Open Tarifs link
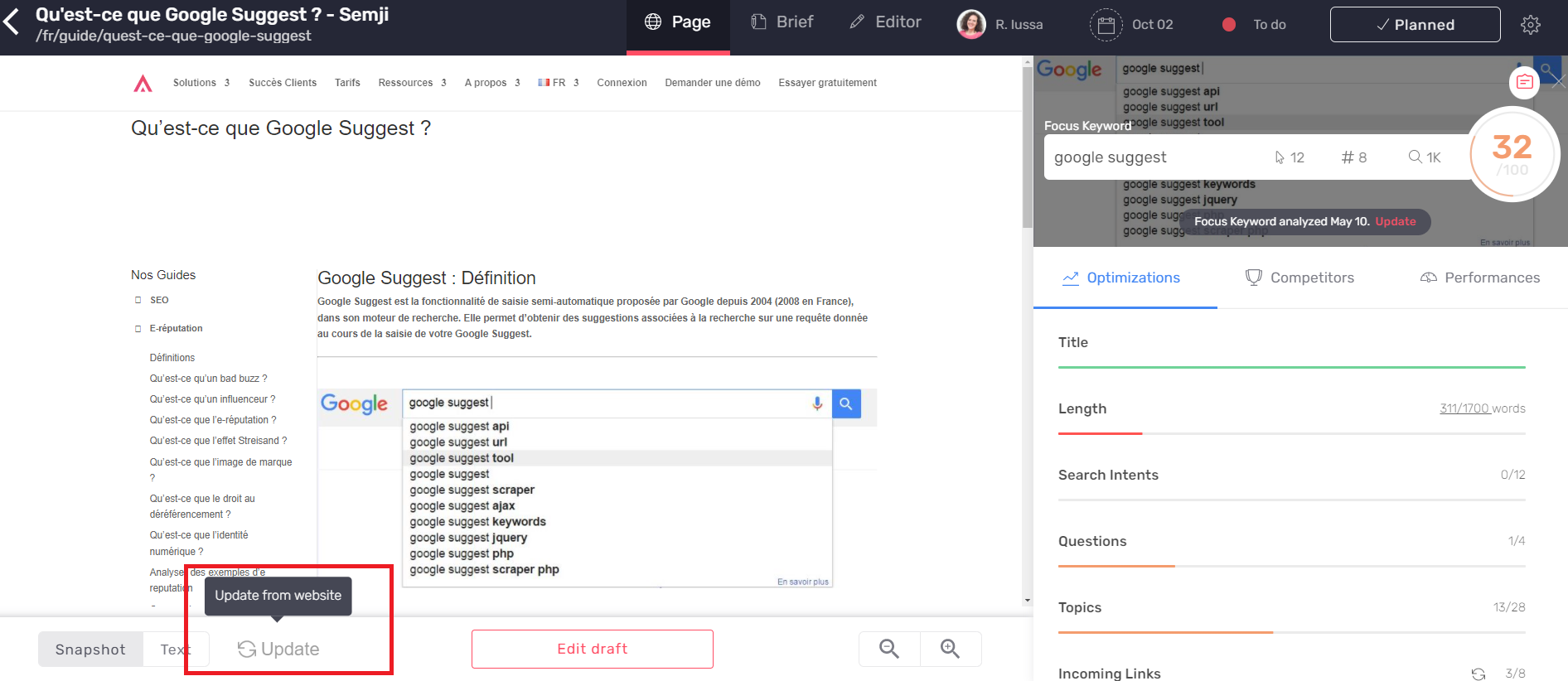 click(347, 83)
